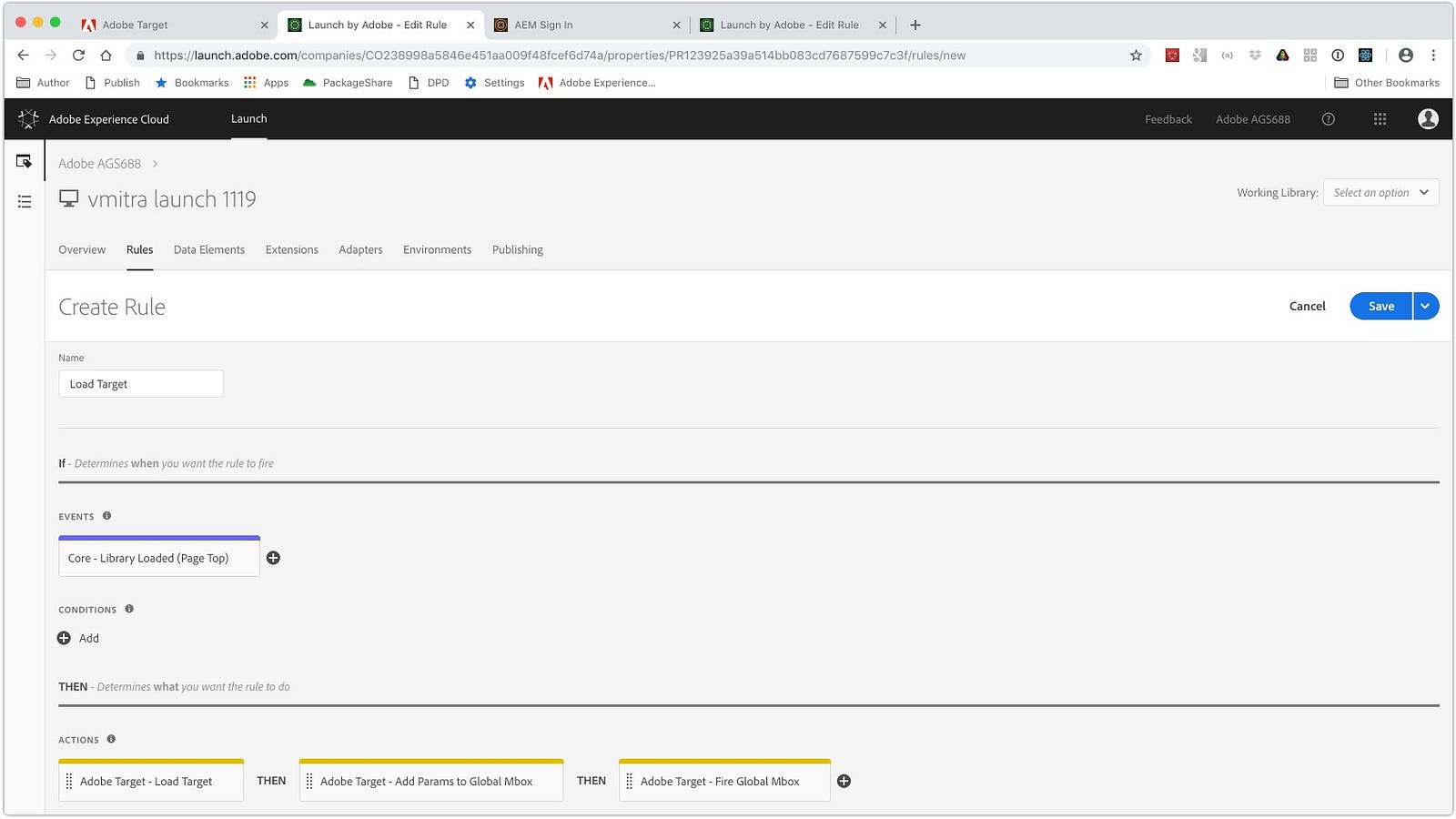Click the Adobe Experience Cloud logo icon
The height and width of the screenshot is (819, 1456).
tap(28, 119)
